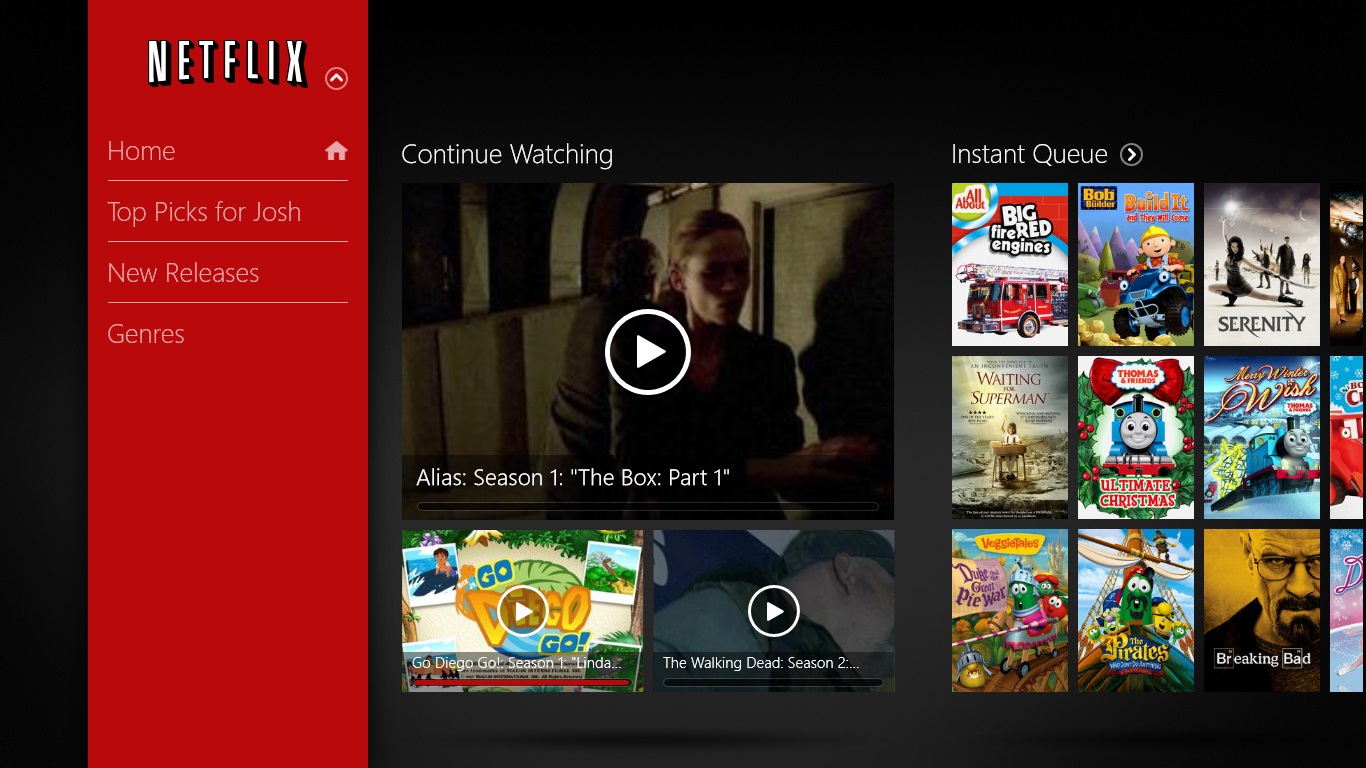Open Instant Queue via the circled arrow icon

click(1131, 154)
